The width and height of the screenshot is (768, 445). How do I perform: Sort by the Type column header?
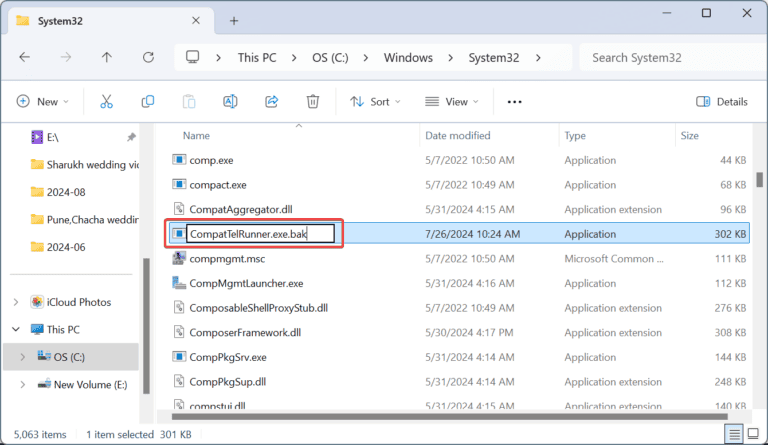click(x=575, y=136)
